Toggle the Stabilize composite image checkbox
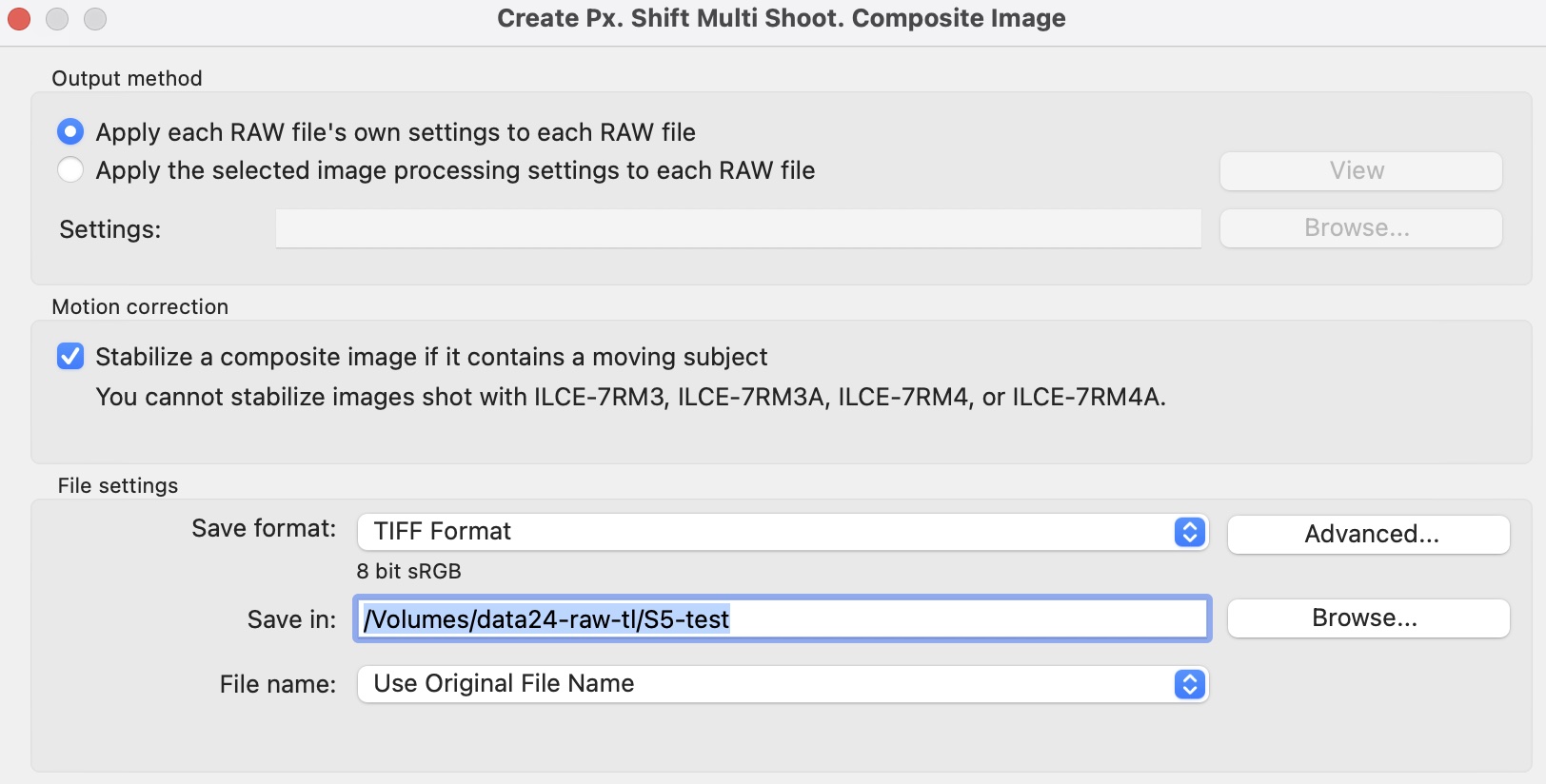 [x=70, y=357]
